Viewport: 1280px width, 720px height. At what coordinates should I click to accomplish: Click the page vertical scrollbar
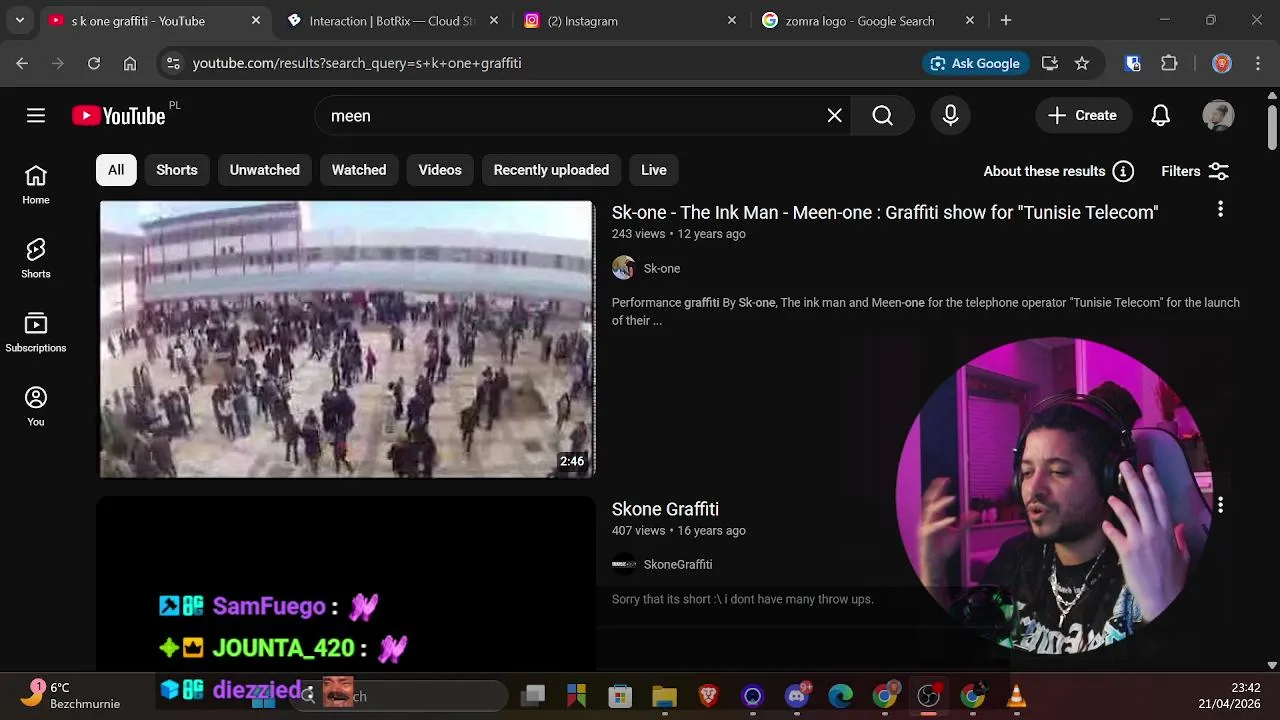coord(1272,128)
